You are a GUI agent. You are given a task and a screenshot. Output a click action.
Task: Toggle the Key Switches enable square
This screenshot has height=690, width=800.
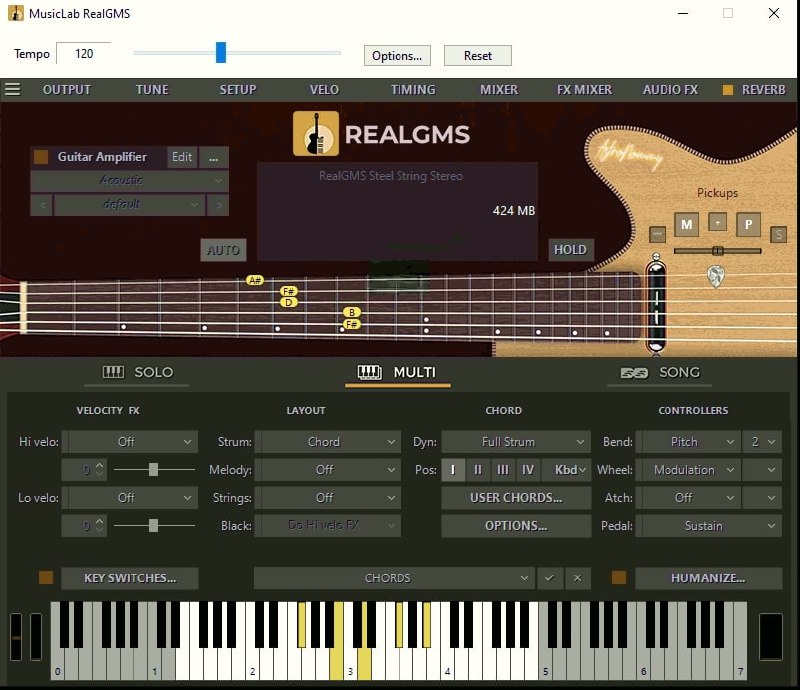point(46,578)
